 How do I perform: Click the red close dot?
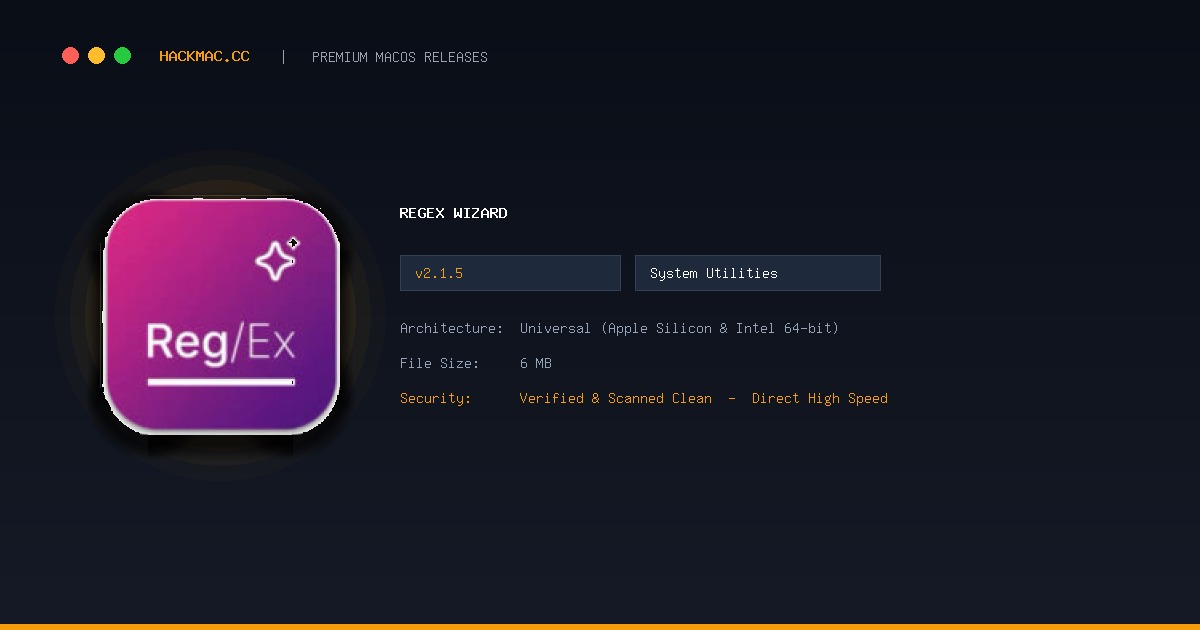pyautogui.click(x=70, y=56)
